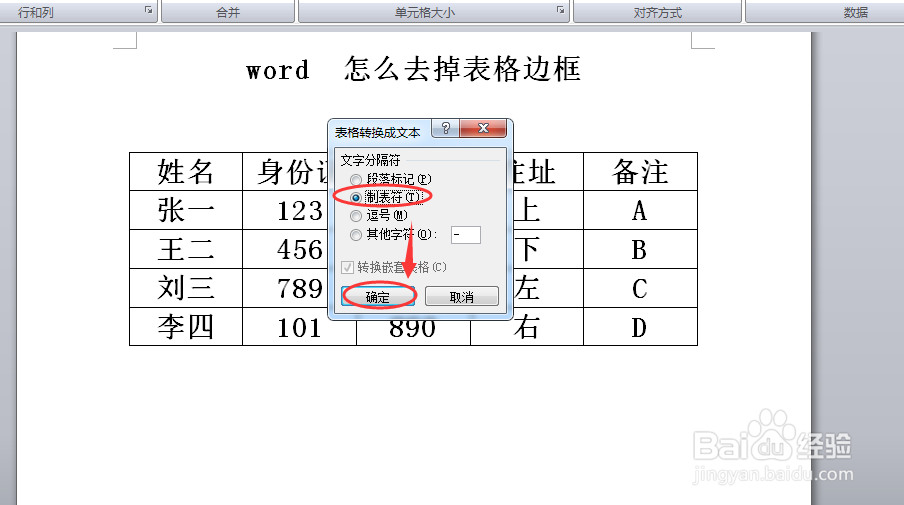Click the cell with letter C
The width and height of the screenshot is (904, 505).
[641, 288]
